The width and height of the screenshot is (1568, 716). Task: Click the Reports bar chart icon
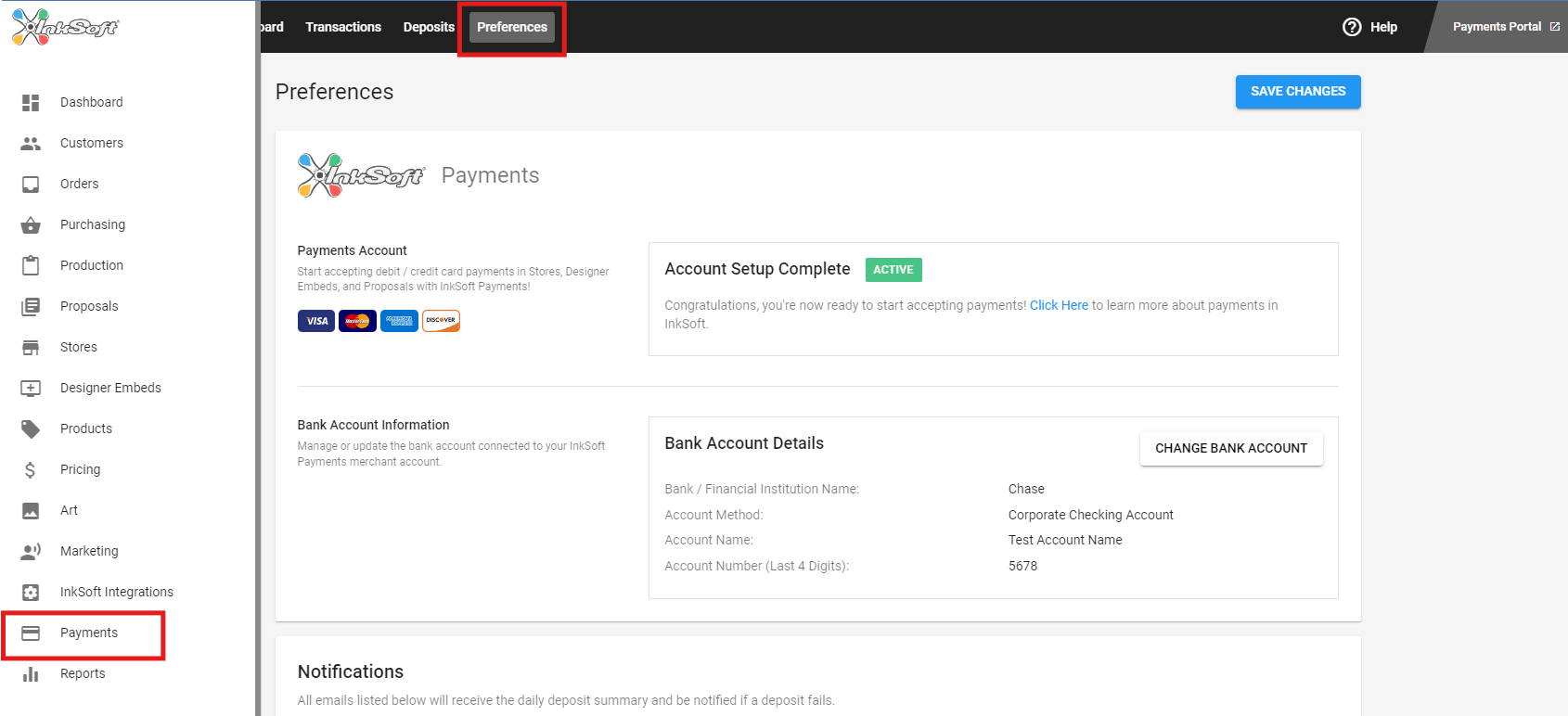[31, 674]
